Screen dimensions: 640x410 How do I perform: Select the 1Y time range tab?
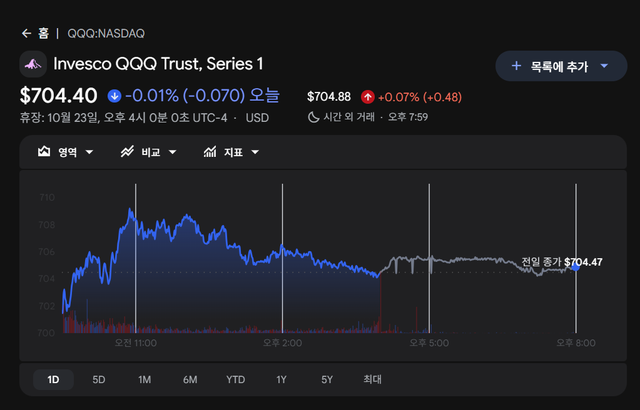point(281,380)
